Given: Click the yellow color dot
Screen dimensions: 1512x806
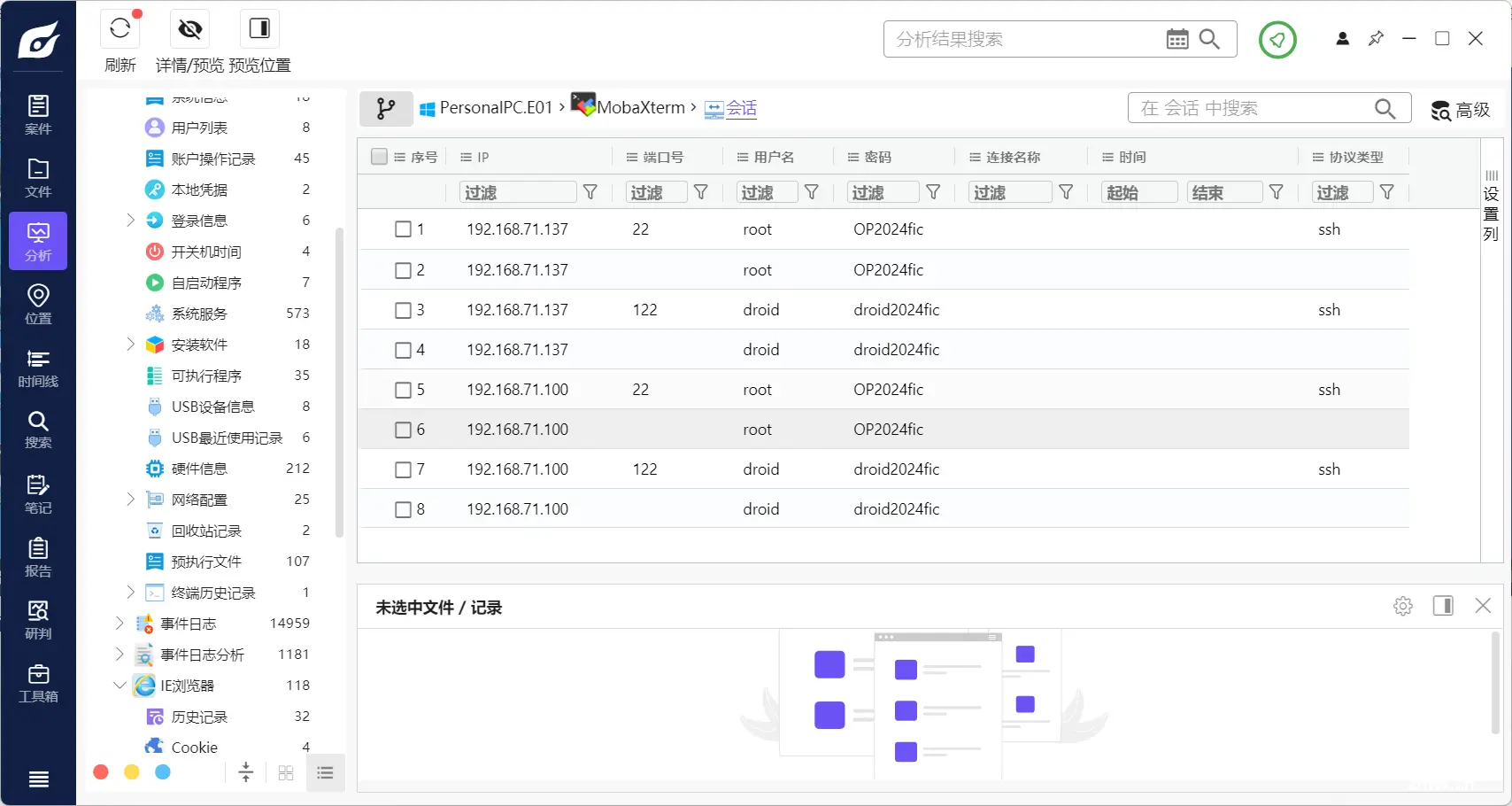Looking at the screenshot, I should click(x=132, y=772).
